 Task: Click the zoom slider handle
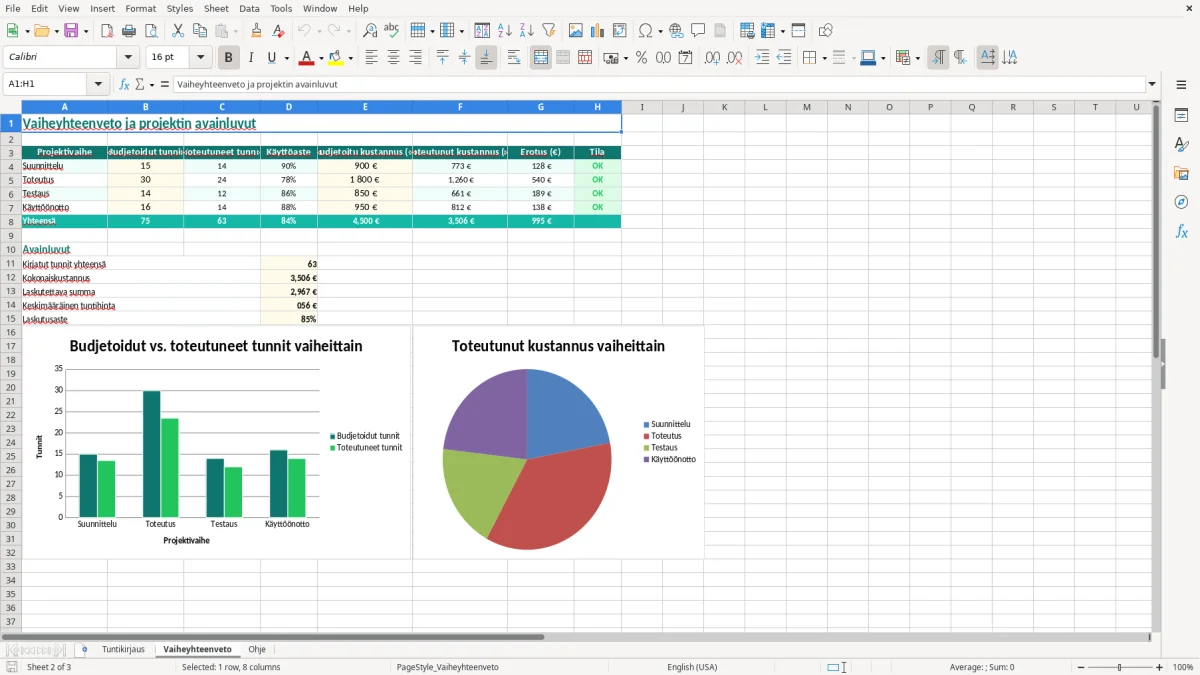pyautogui.click(x=1120, y=667)
